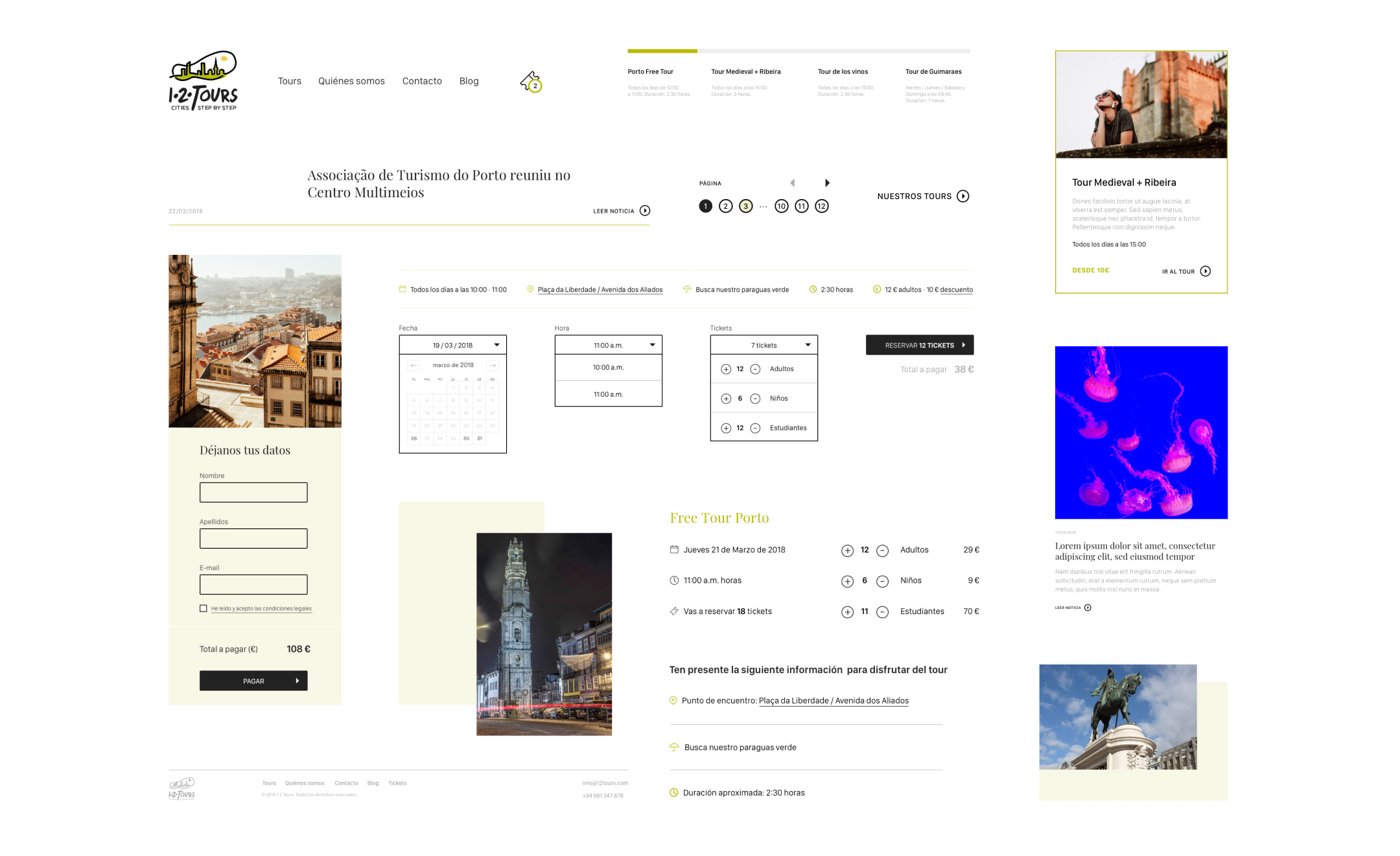The height and width of the screenshot is (856, 1400).
Task: Open Blog in the main navigation
Action: tap(469, 81)
